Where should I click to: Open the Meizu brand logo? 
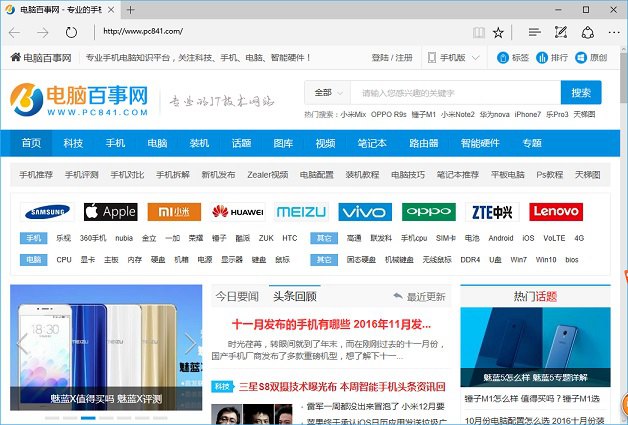tap(301, 212)
